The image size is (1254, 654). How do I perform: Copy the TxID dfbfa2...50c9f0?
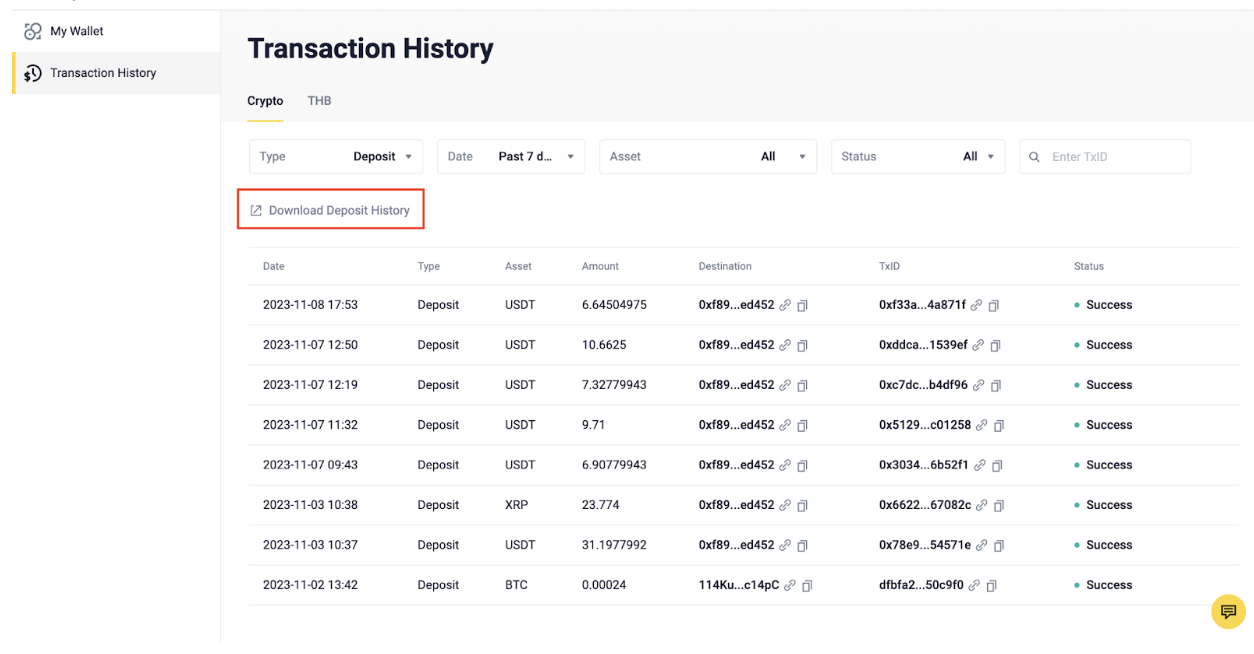tap(993, 586)
